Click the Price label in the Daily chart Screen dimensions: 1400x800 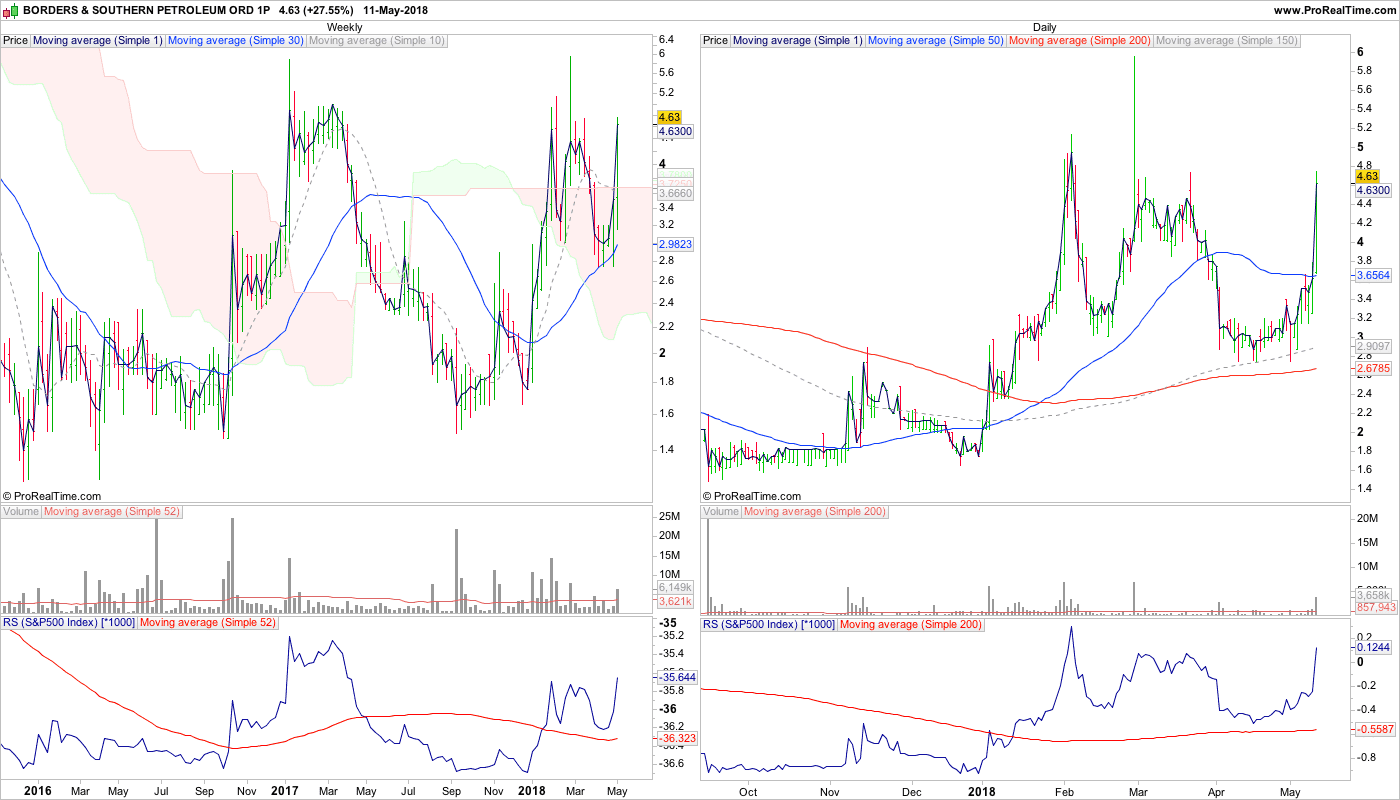(x=715, y=41)
